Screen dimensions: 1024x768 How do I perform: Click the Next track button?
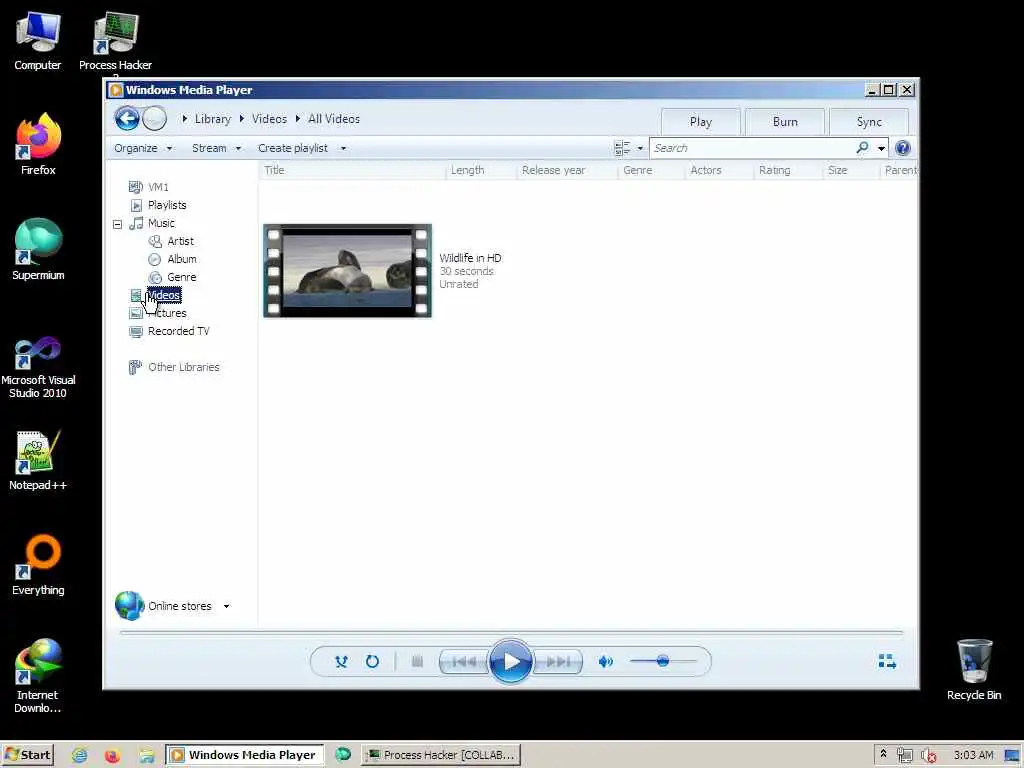coord(558,662)
